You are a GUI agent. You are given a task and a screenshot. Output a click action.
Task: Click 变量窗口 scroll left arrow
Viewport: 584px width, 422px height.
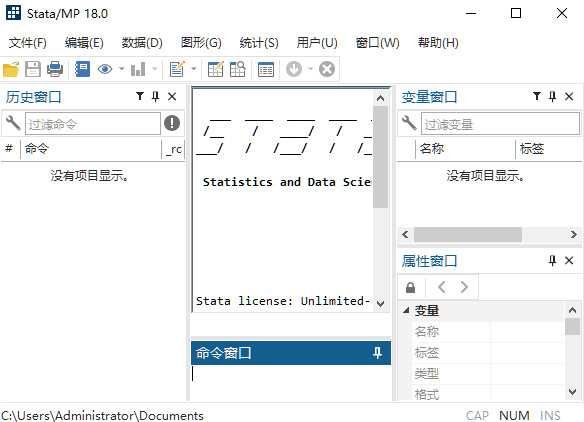[x=405, y=235]
